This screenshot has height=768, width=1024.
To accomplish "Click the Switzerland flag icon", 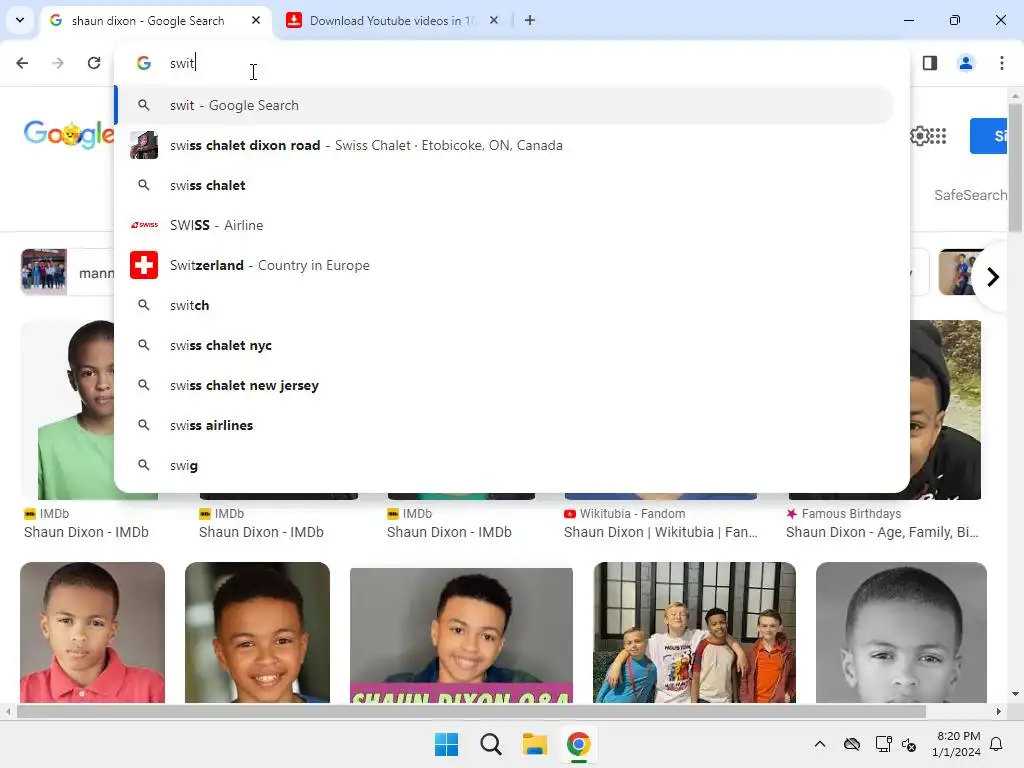I will pos(144,265).
